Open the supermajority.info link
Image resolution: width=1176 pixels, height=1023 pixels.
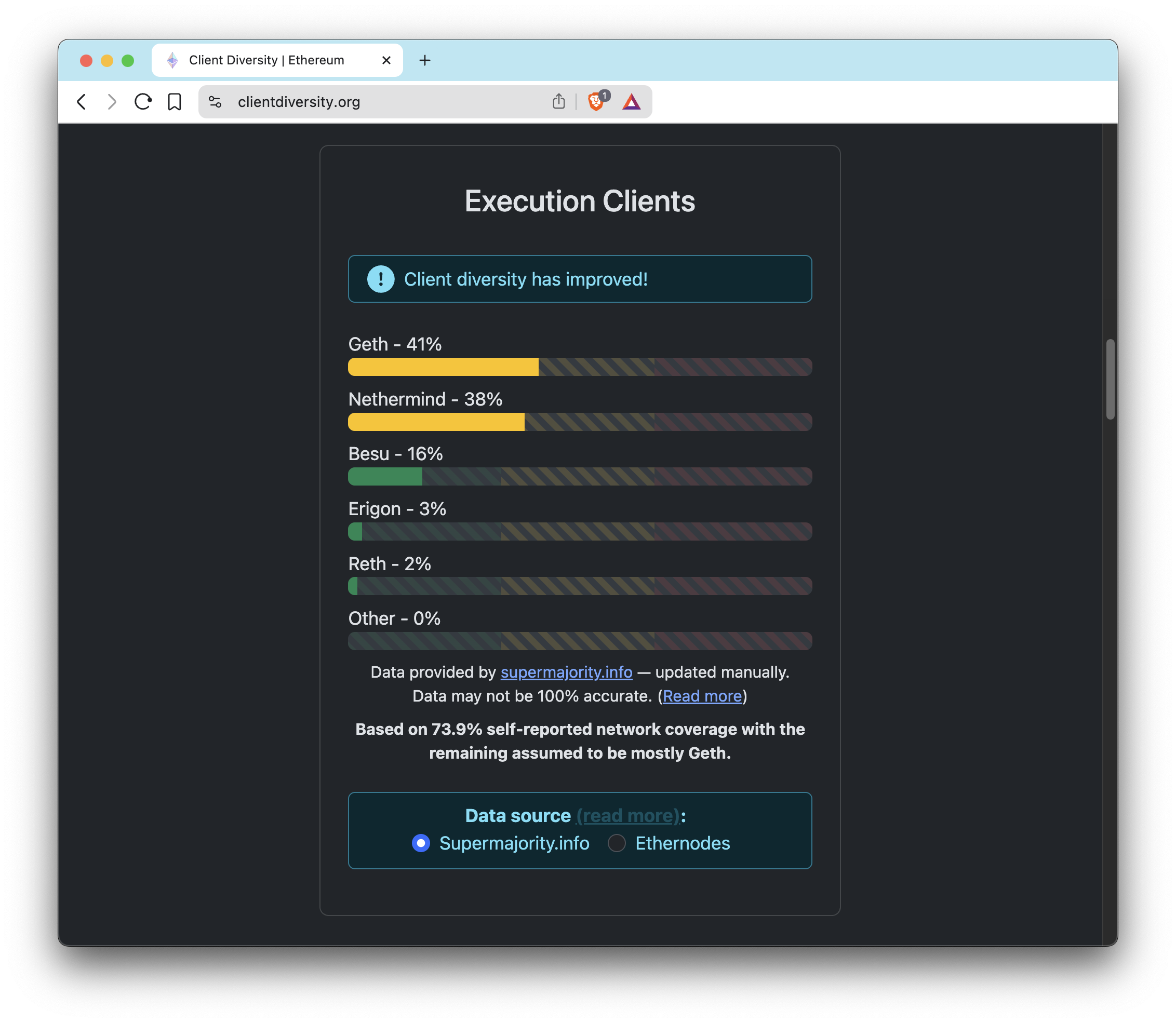coord(566,672)
